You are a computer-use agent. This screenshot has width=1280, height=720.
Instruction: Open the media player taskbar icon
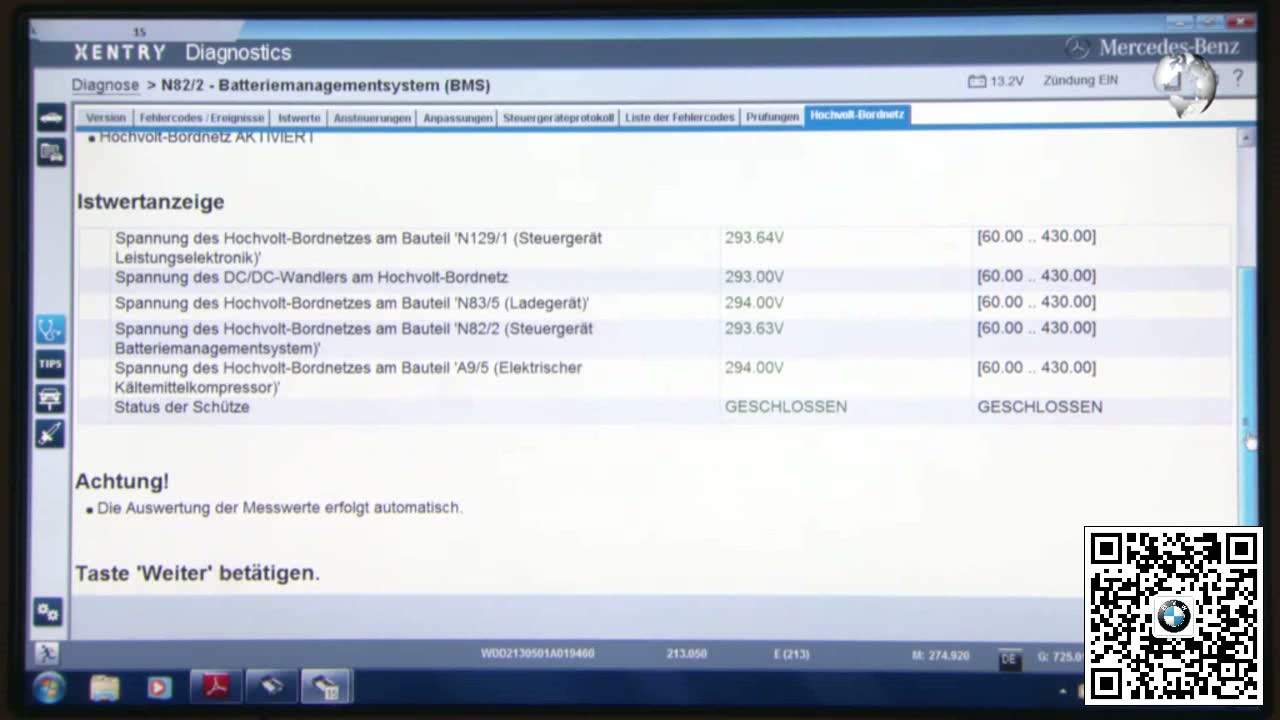159,687
